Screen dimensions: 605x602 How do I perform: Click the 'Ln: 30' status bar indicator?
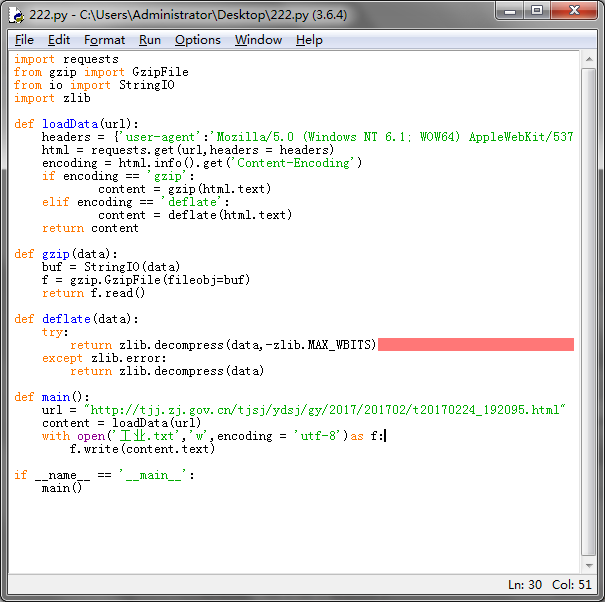[525, 584]
